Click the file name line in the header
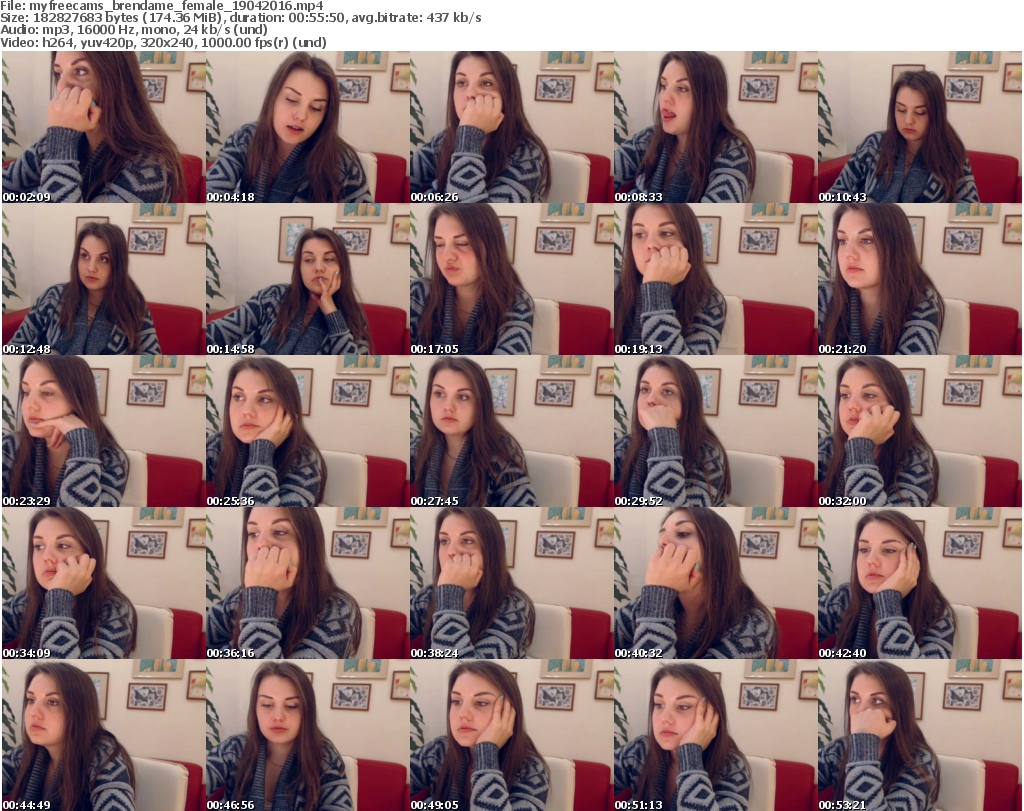Viewport: 1024px width, 811px height. pyautogui.click(x=162, y=6)
